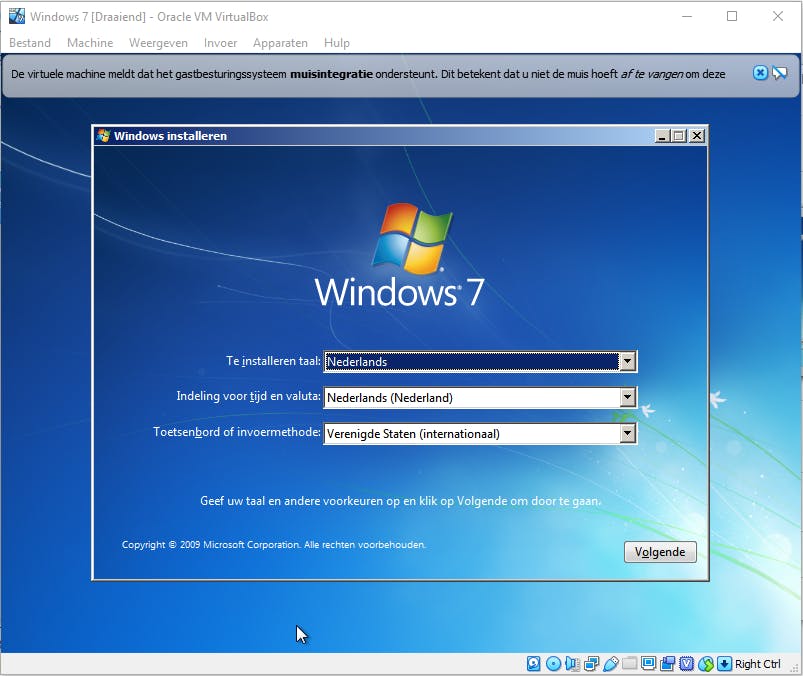Click the Indeling voor tijd en valuta label

point(248,396)
